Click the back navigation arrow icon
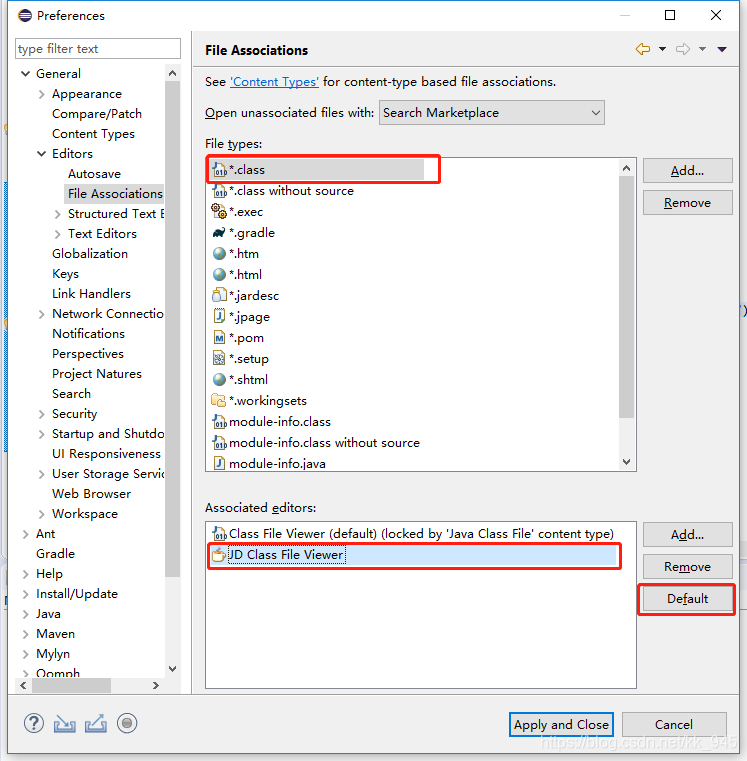Screen dimensions: 747x761 [643, 49]
